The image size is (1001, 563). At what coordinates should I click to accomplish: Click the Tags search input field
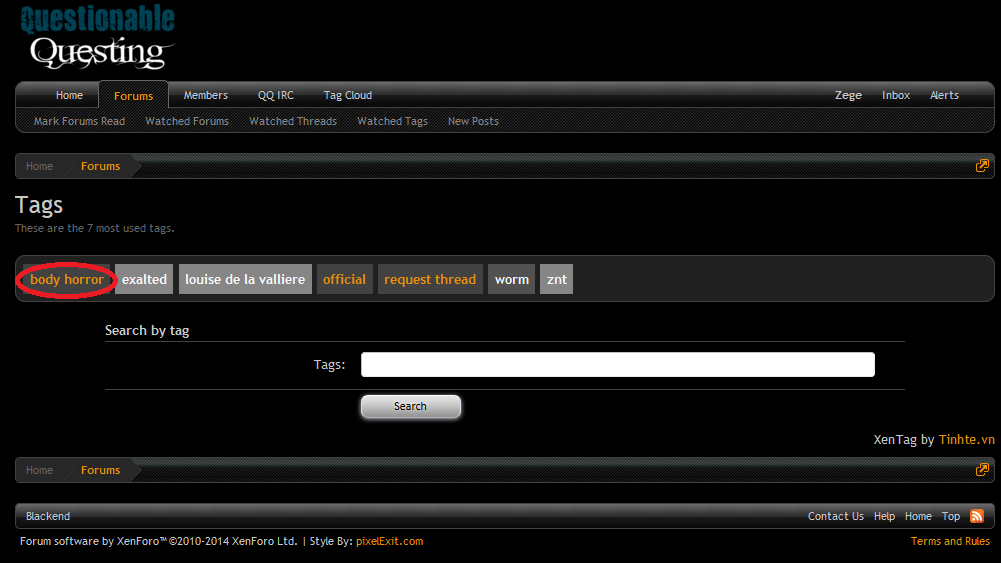[x=617, y=365]
